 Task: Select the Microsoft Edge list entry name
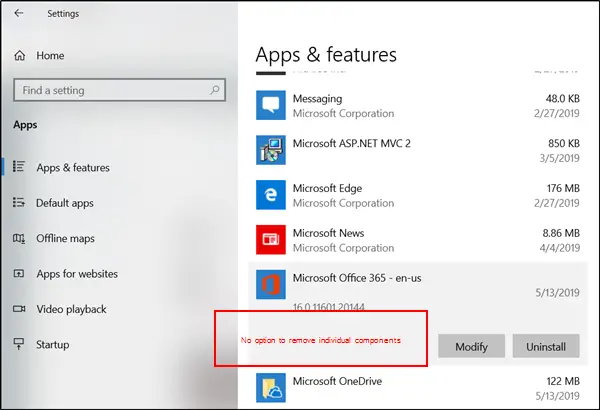327,188
